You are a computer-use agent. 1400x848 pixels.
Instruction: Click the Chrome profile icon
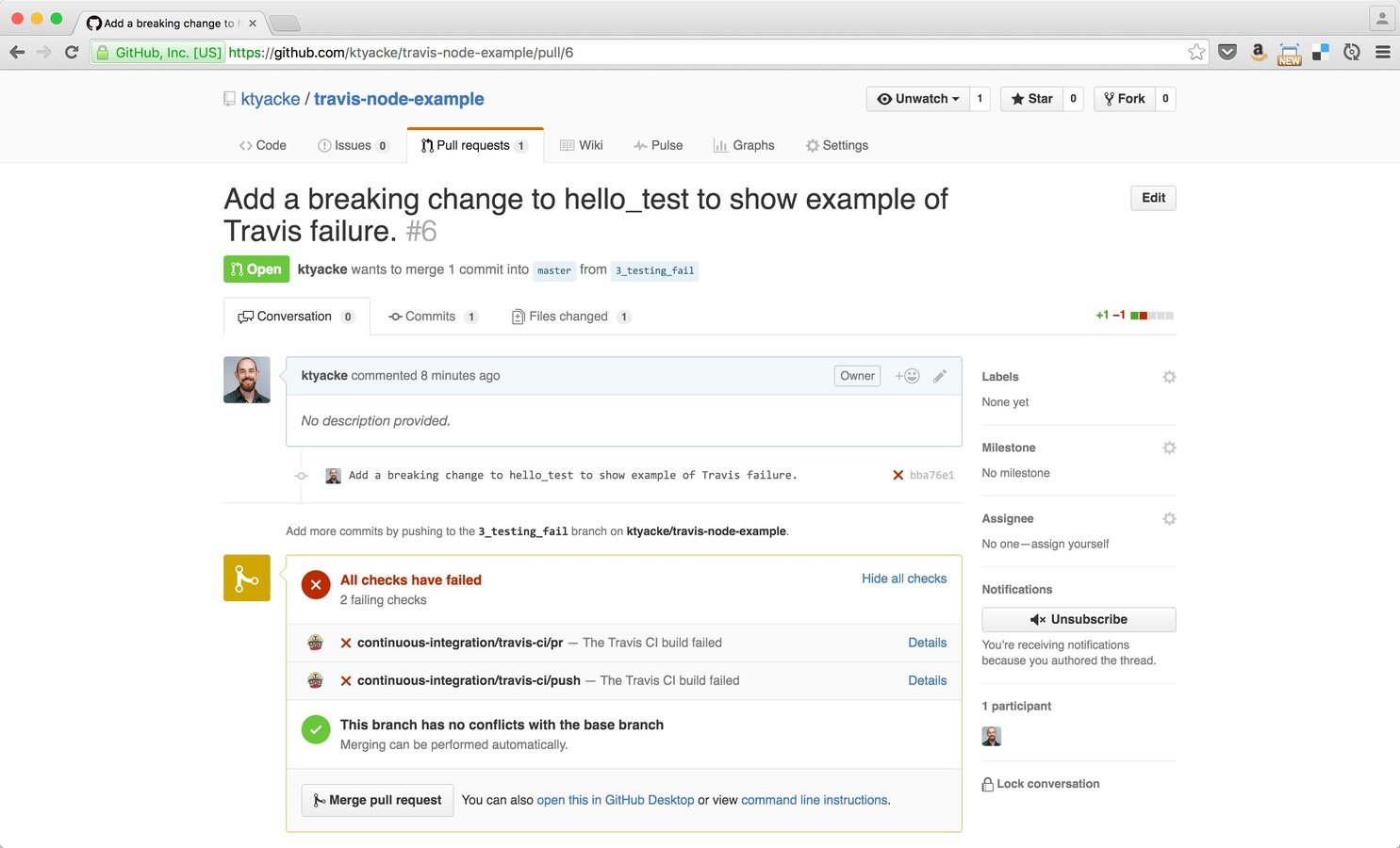pos(1382,18)
